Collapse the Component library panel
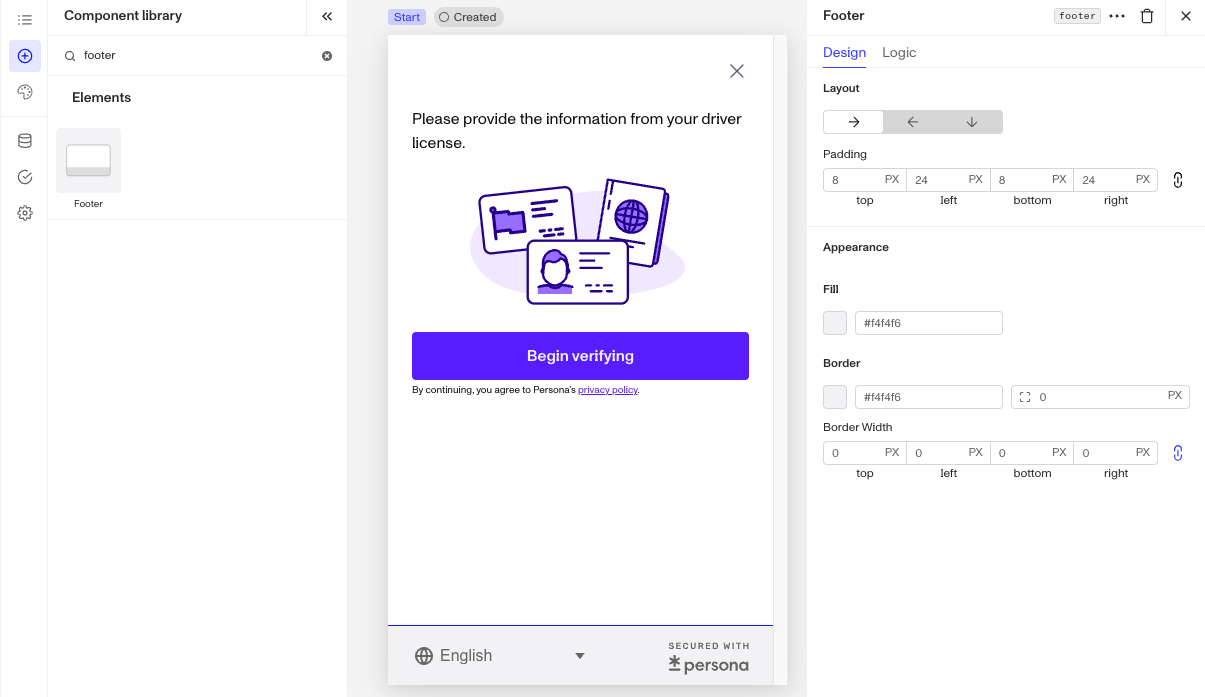 [x=327, y=16]
